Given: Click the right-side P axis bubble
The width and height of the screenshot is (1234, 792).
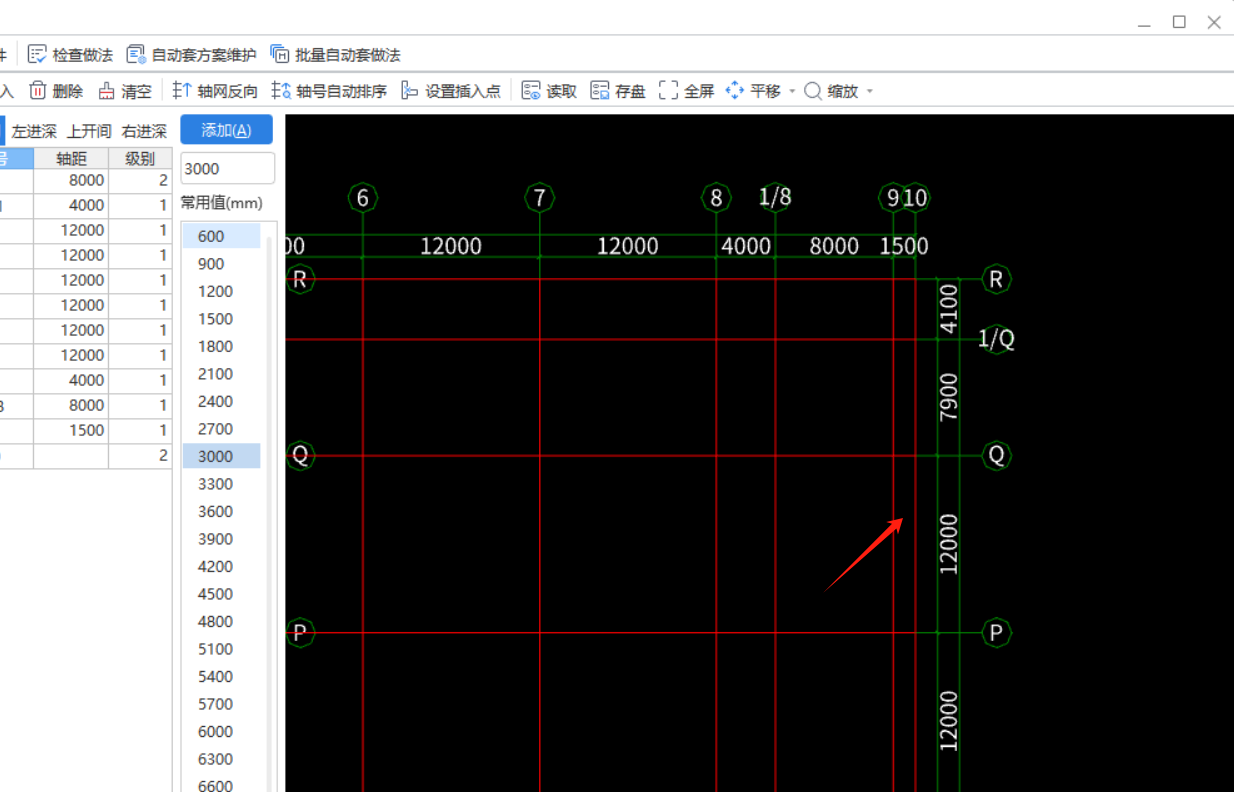Looking at the screenshot, I should click(x=996, y=632).
